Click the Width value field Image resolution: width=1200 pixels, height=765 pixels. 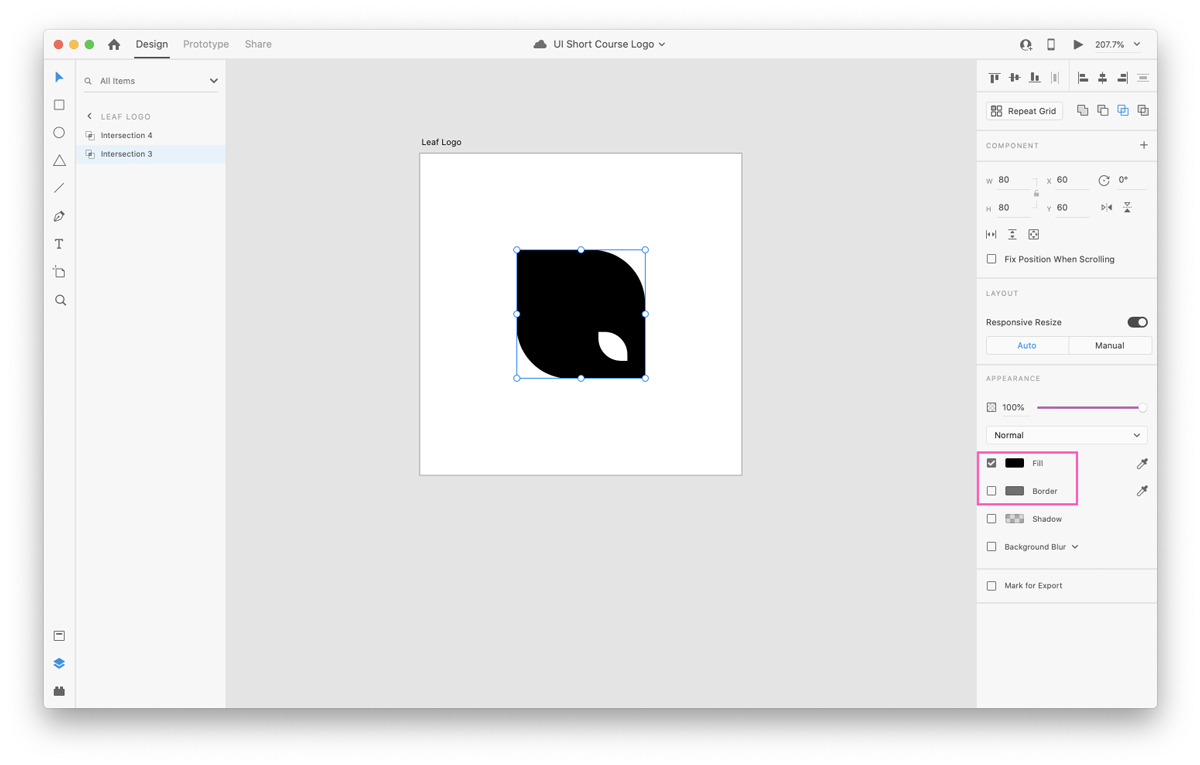pos(1014,180)
